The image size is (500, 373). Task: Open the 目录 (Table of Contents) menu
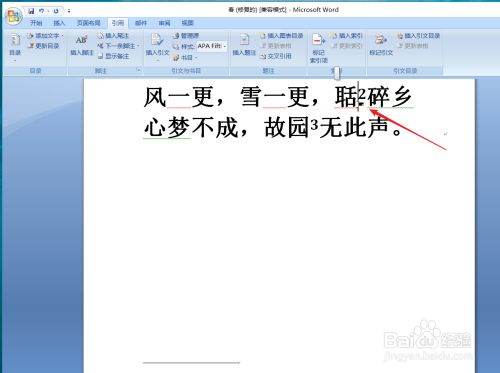[15, 47]
